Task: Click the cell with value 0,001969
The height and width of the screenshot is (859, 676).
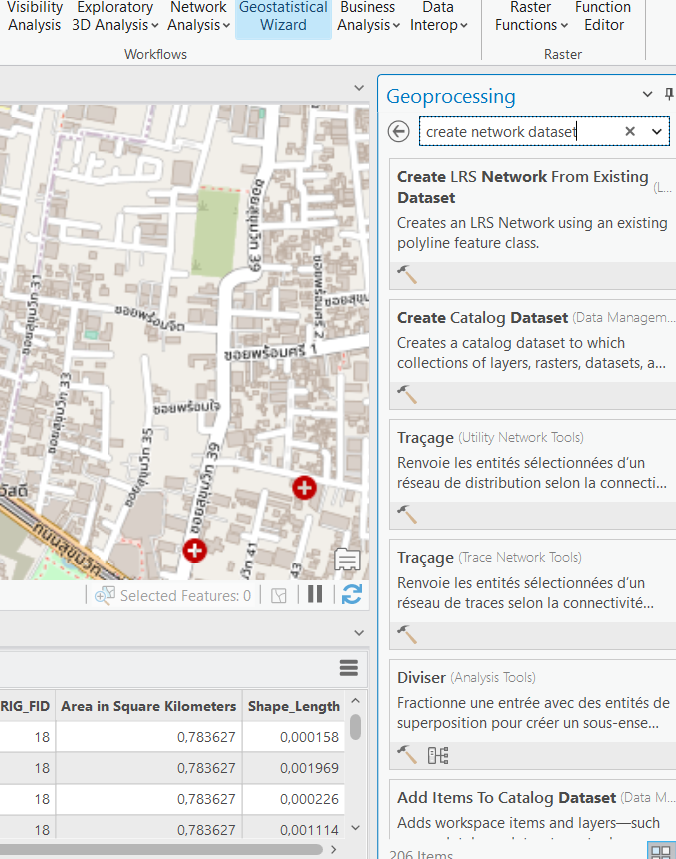Action: coord(294,768)
